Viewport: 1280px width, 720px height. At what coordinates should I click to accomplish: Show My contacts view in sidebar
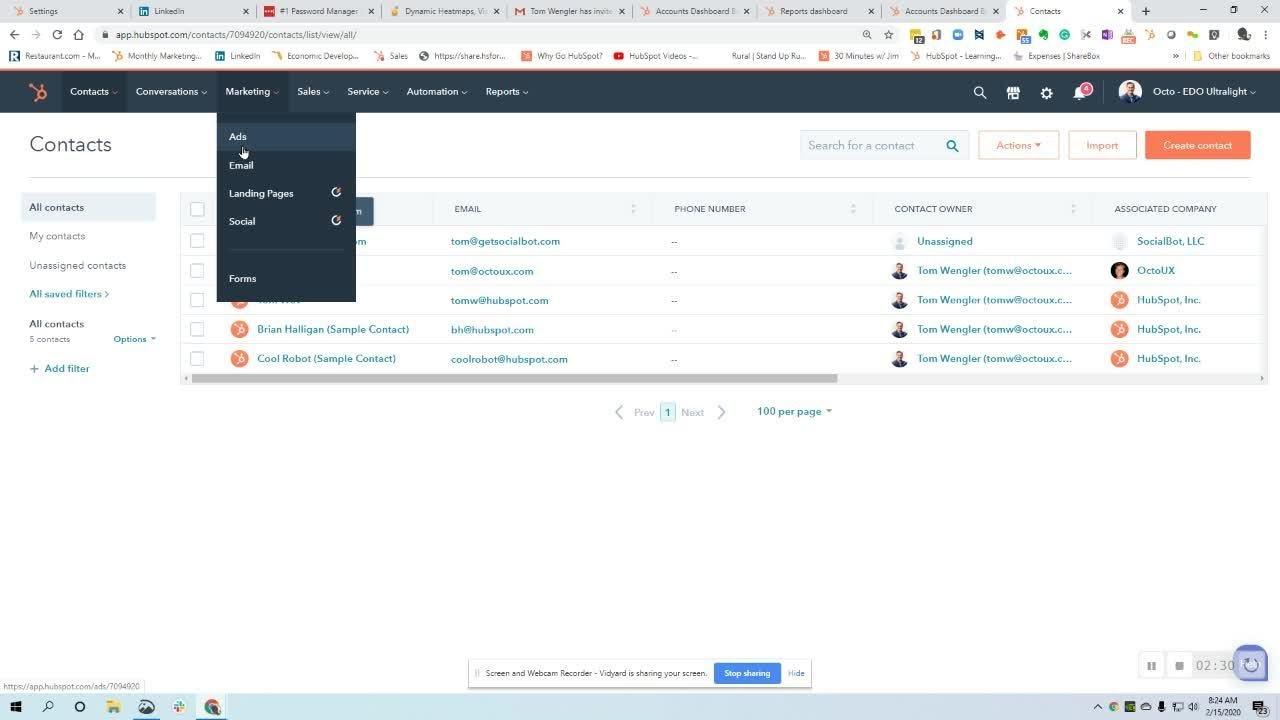point(57,236)
